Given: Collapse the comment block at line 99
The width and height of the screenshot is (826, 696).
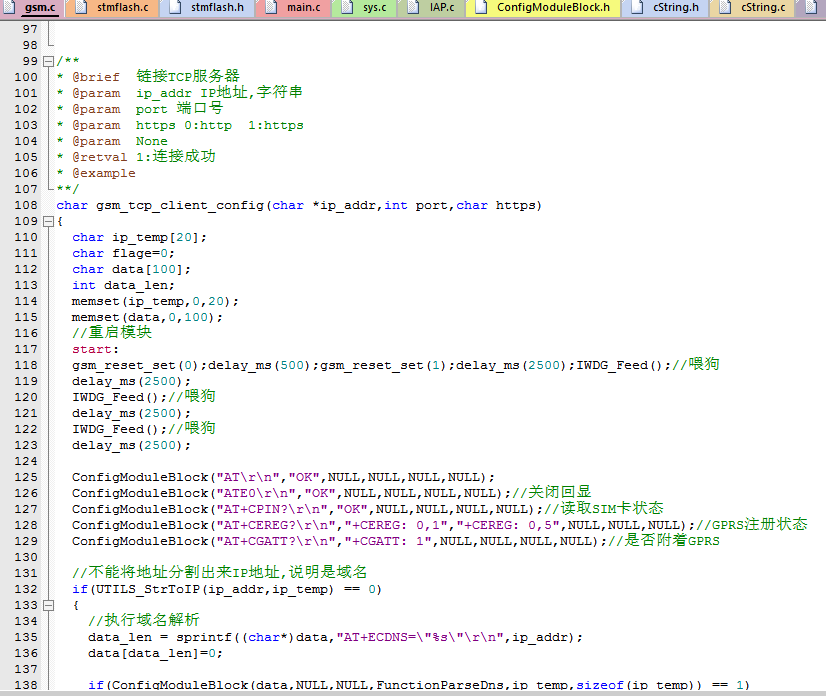Looking at the screenshot, I should tap(47, 61).
